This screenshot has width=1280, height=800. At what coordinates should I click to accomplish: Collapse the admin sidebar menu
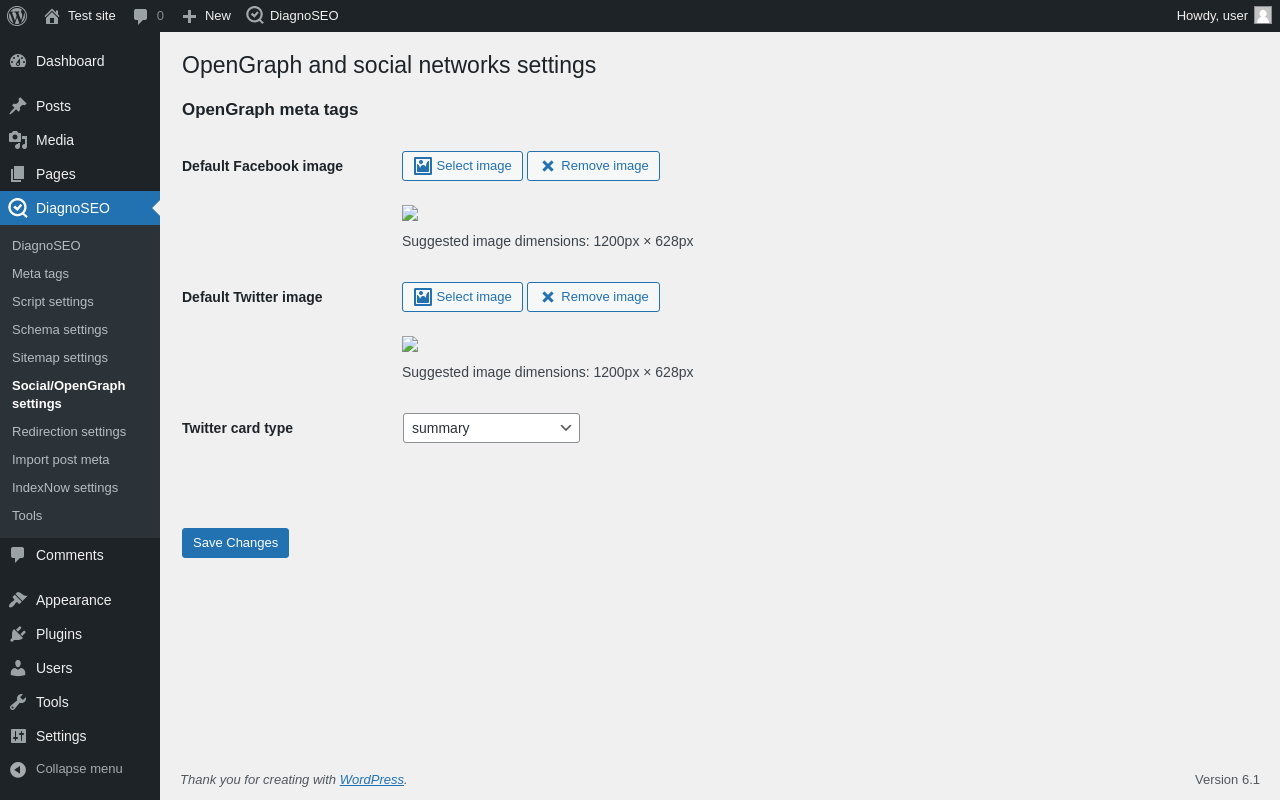(67, 769)
